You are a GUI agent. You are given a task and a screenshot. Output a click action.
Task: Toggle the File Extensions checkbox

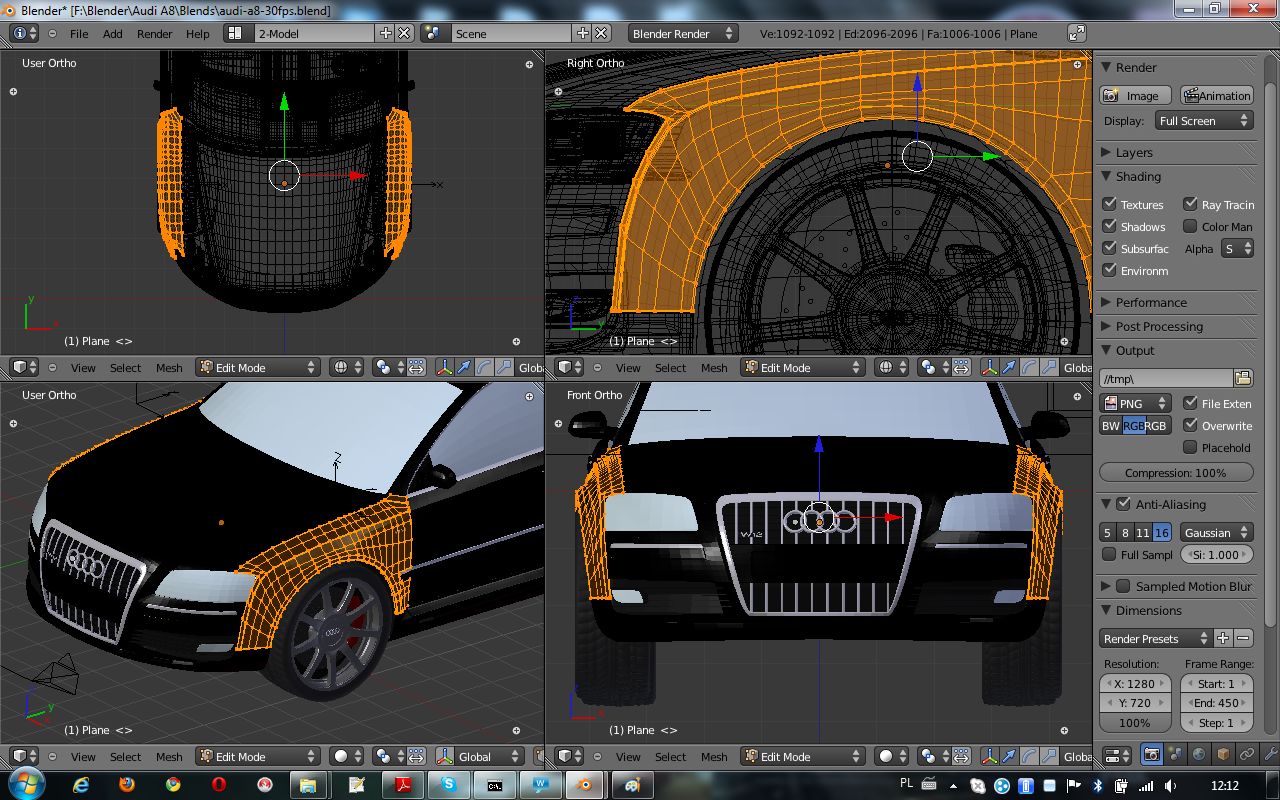pyautogui.click(x=1190, y=402)
